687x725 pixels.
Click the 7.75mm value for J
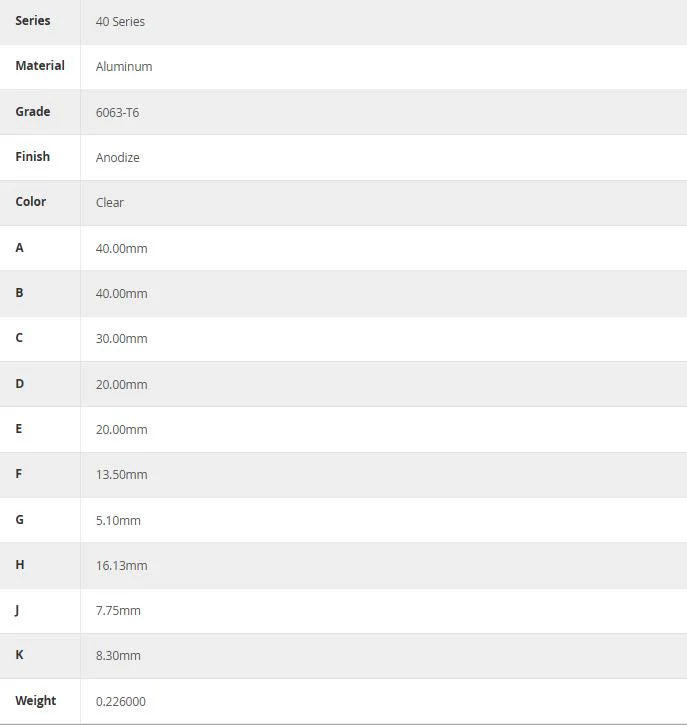pyautogui.click(x=118, y=611)
